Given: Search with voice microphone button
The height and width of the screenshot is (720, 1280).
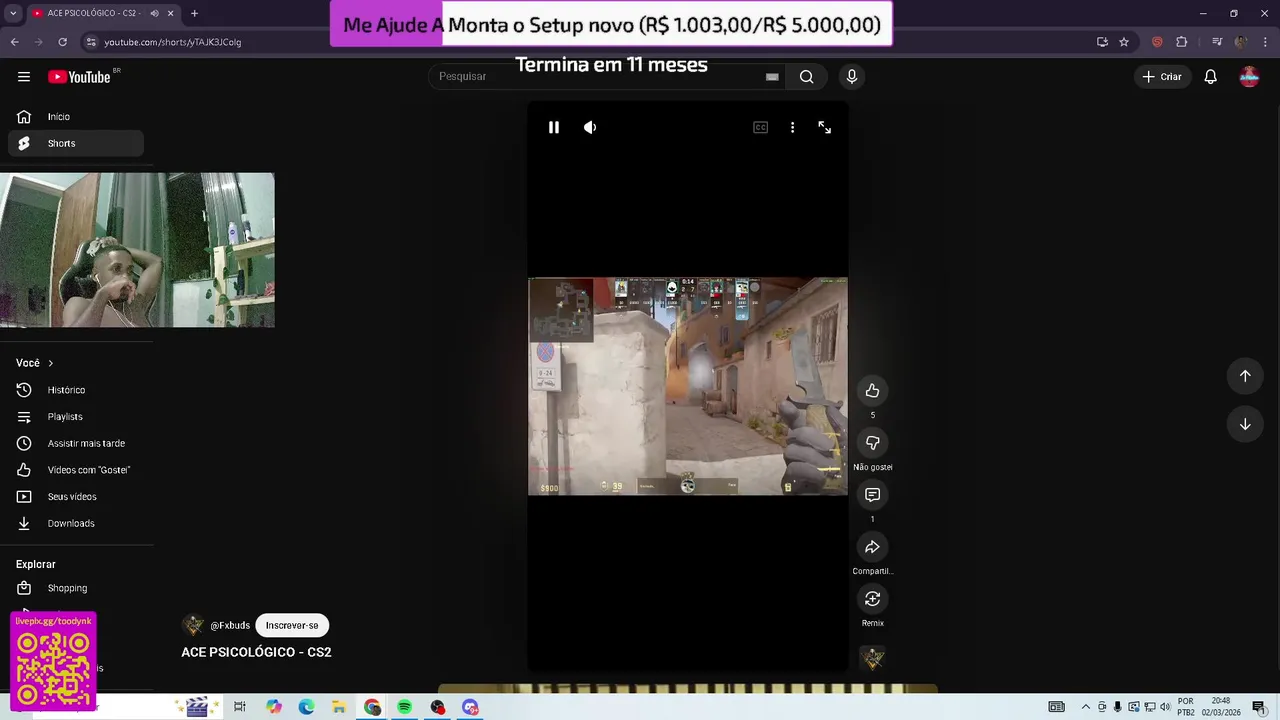Looking at the screenshot, I should pyautogui.click(x=852, y=77).
